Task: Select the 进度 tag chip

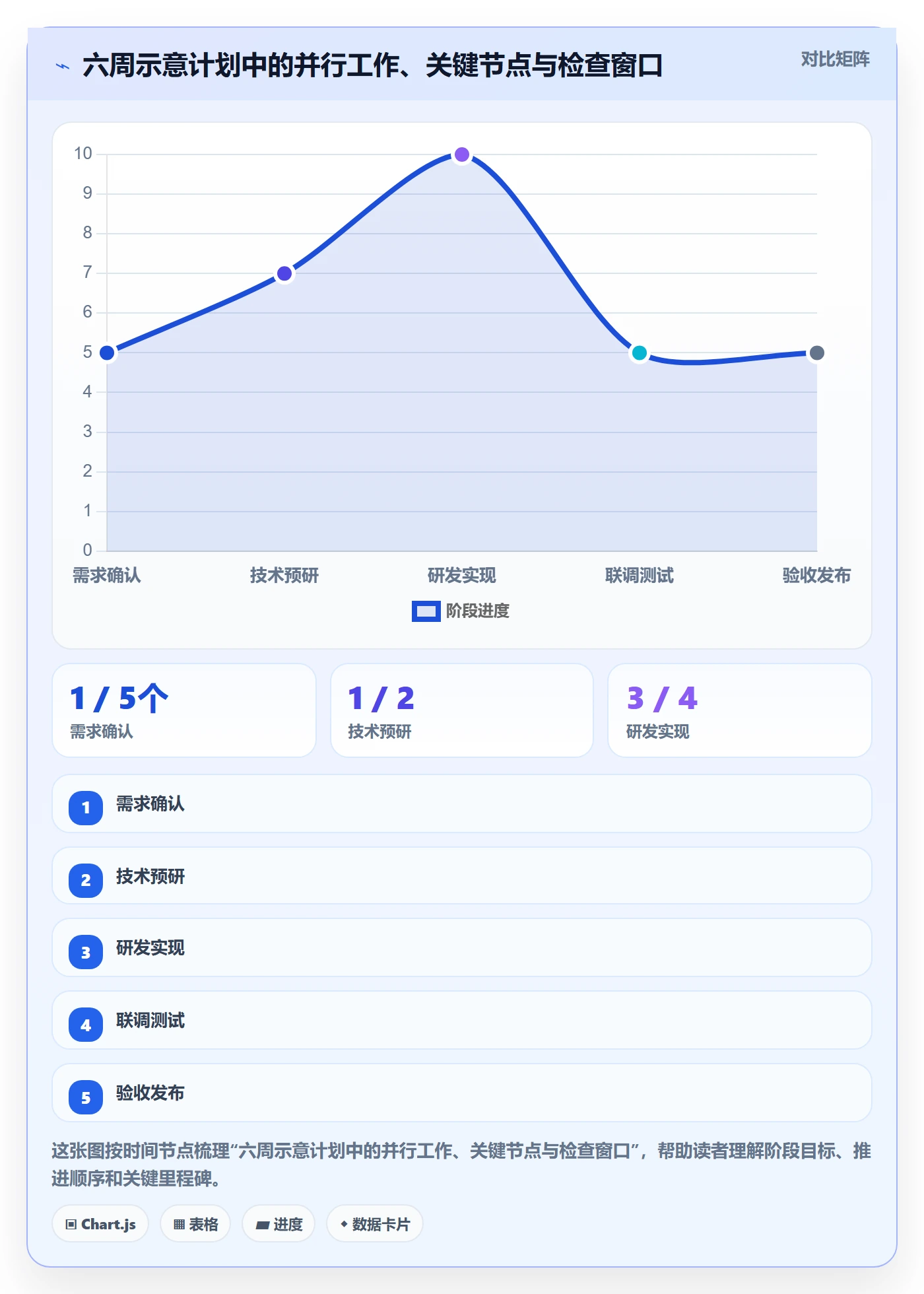Action: click(x=279, y=1224)
